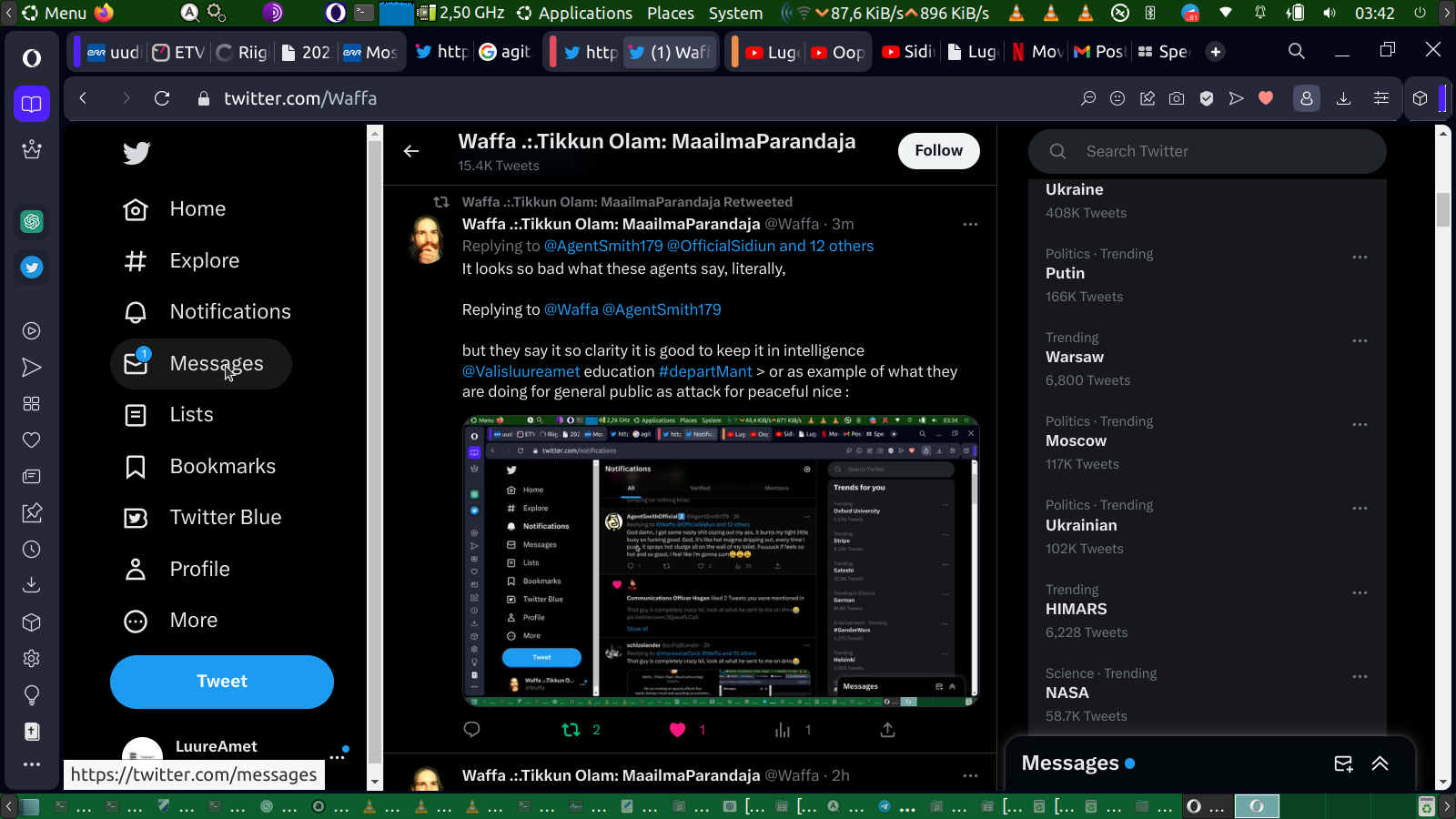Click the twitter.com/Waffa address bar
This screenshot has width=1456, height=819.
[x=300, y=98]
